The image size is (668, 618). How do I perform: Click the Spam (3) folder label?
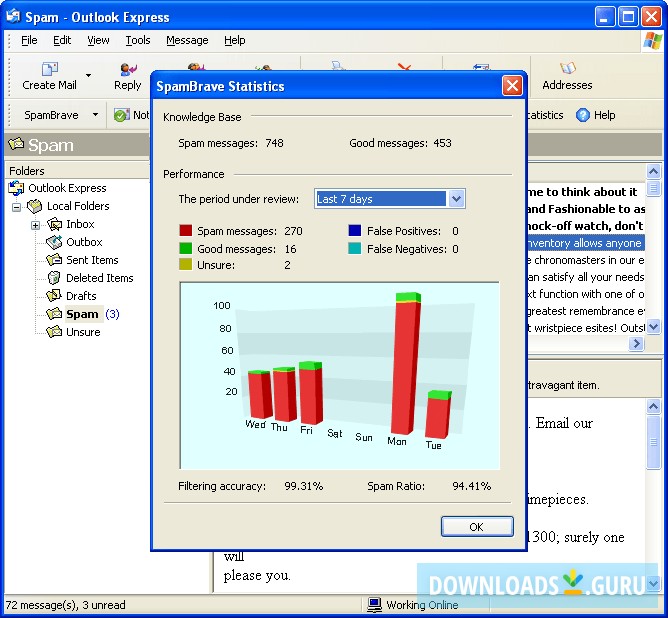[92, 314]
